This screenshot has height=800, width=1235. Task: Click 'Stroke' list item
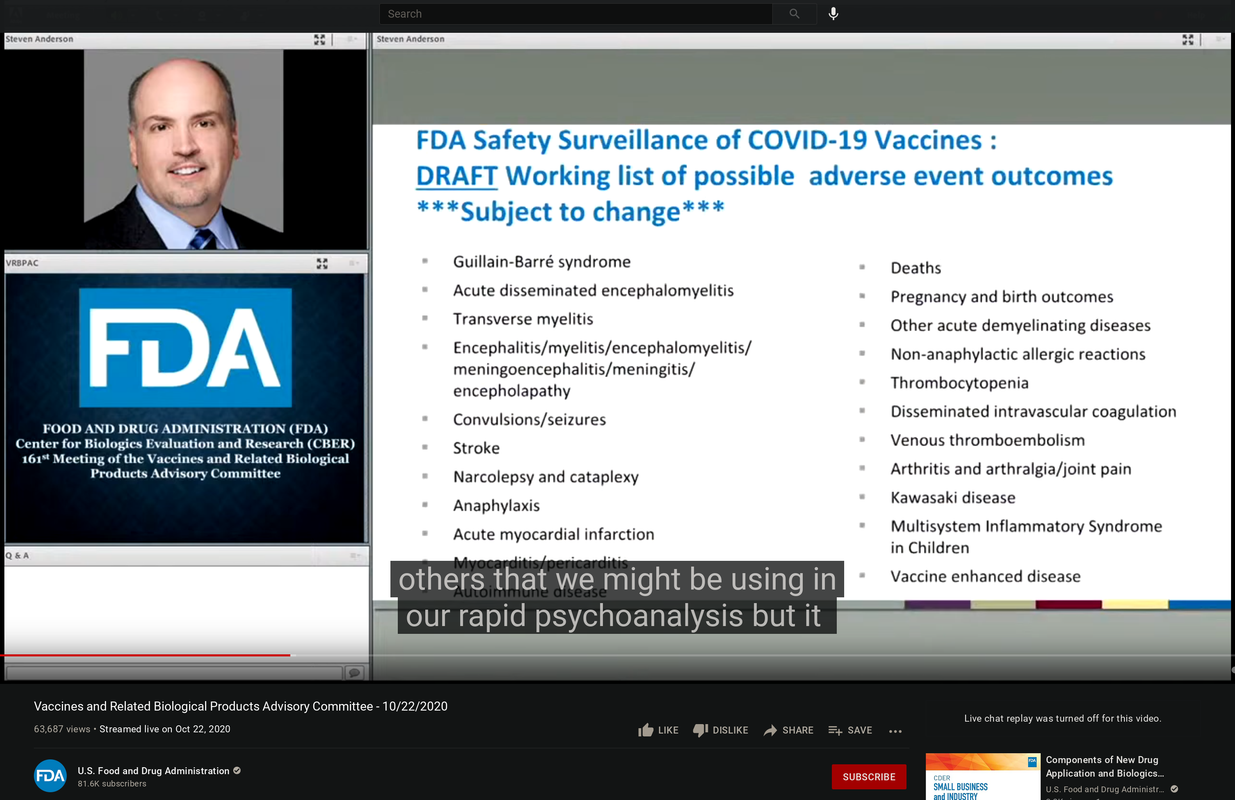click(476, 448)
